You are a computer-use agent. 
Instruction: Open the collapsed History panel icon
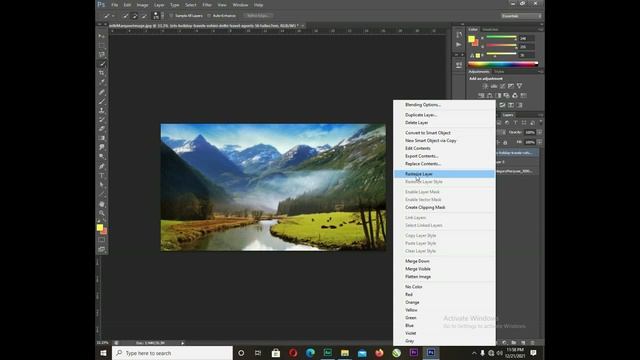click(x=459, y=35)
